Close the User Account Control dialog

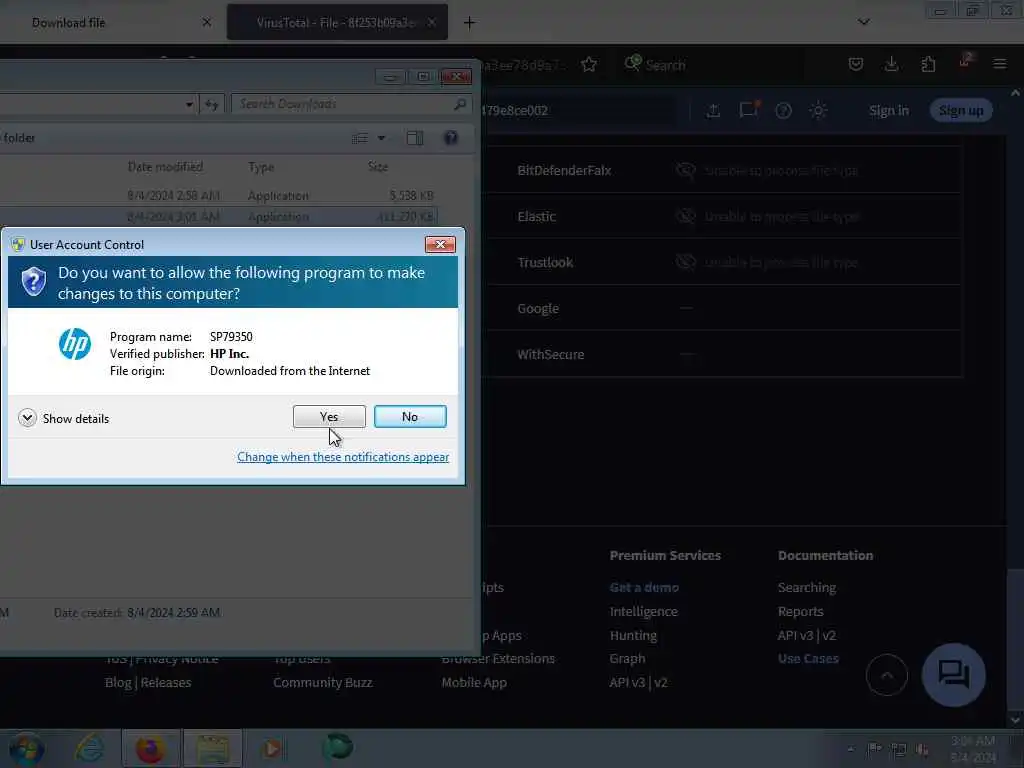pos(440,244)
